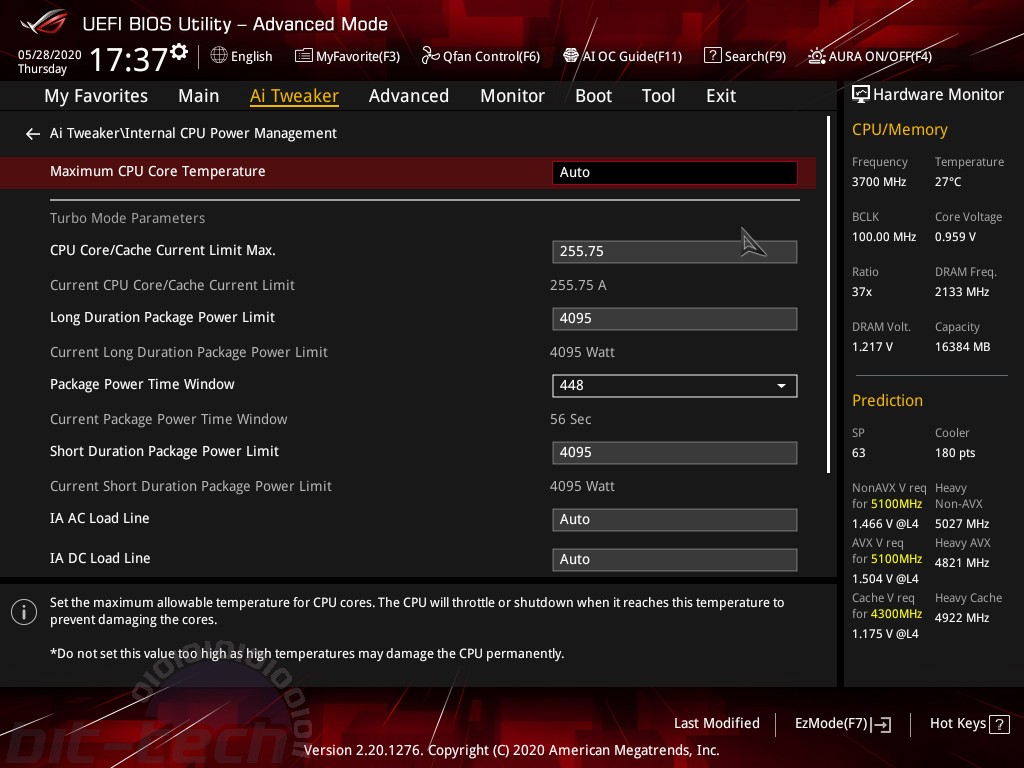Image resolution: width=1024 pixels, height=768 pixels.
Task: Click the Package Power Time Window label
Action: [142, 384]
